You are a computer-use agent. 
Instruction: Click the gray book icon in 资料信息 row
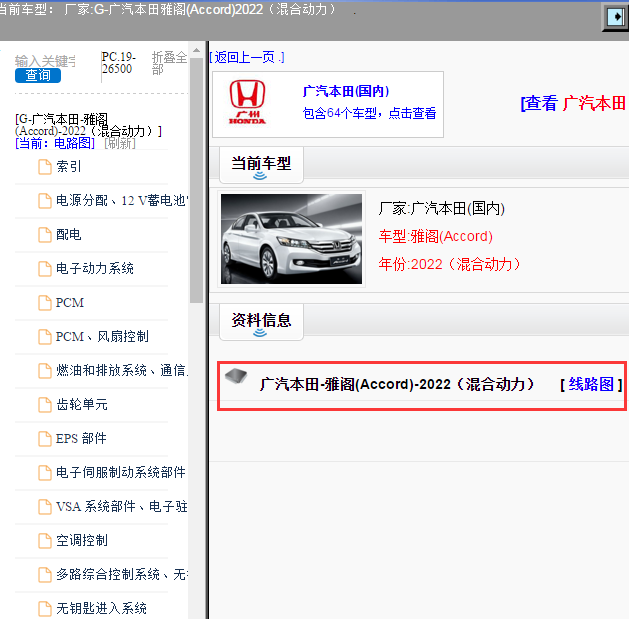pos(236,376)
